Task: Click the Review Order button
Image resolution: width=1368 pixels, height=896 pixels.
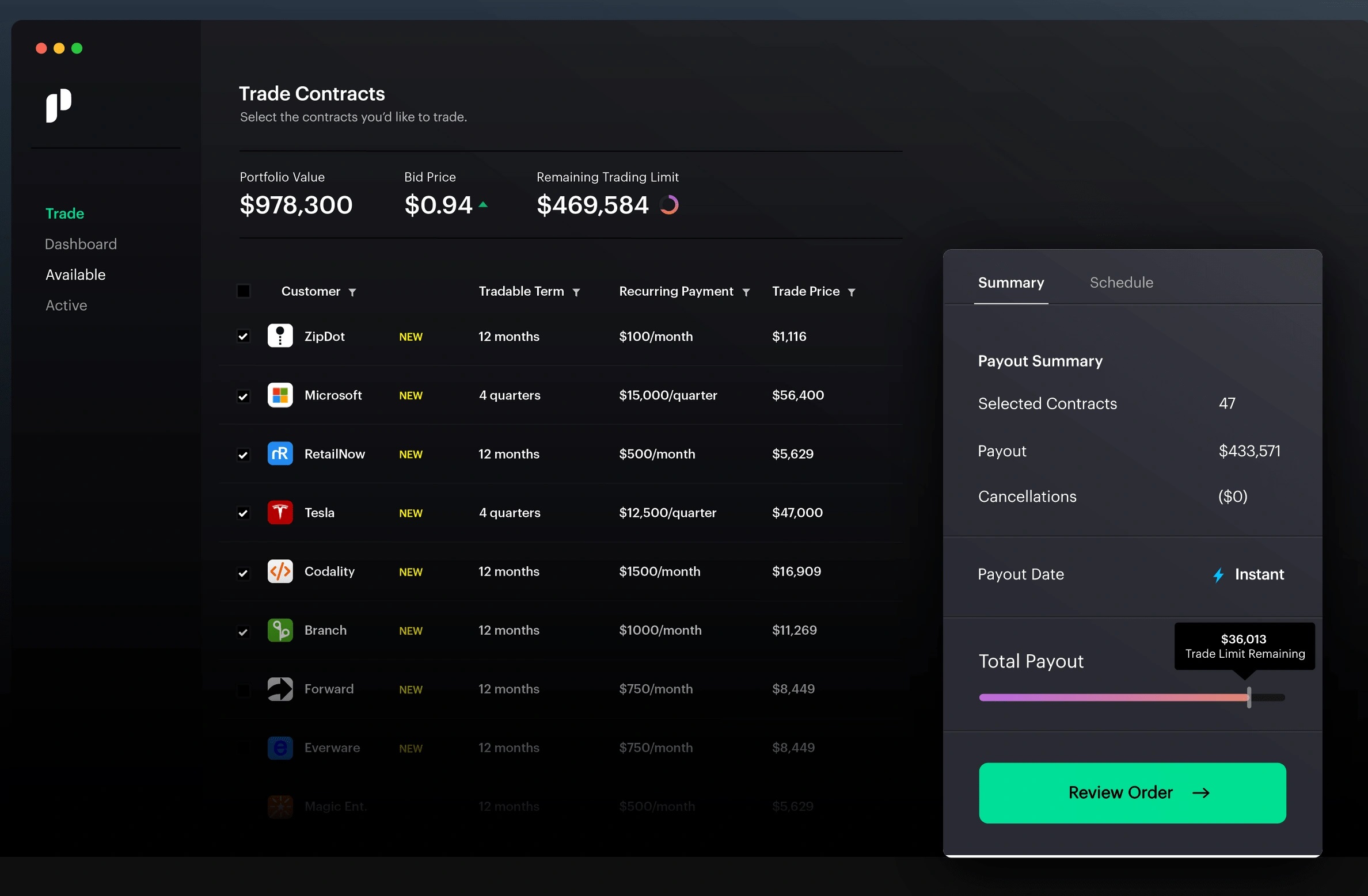Action: pyautogui.click(x=1132, y=792)
